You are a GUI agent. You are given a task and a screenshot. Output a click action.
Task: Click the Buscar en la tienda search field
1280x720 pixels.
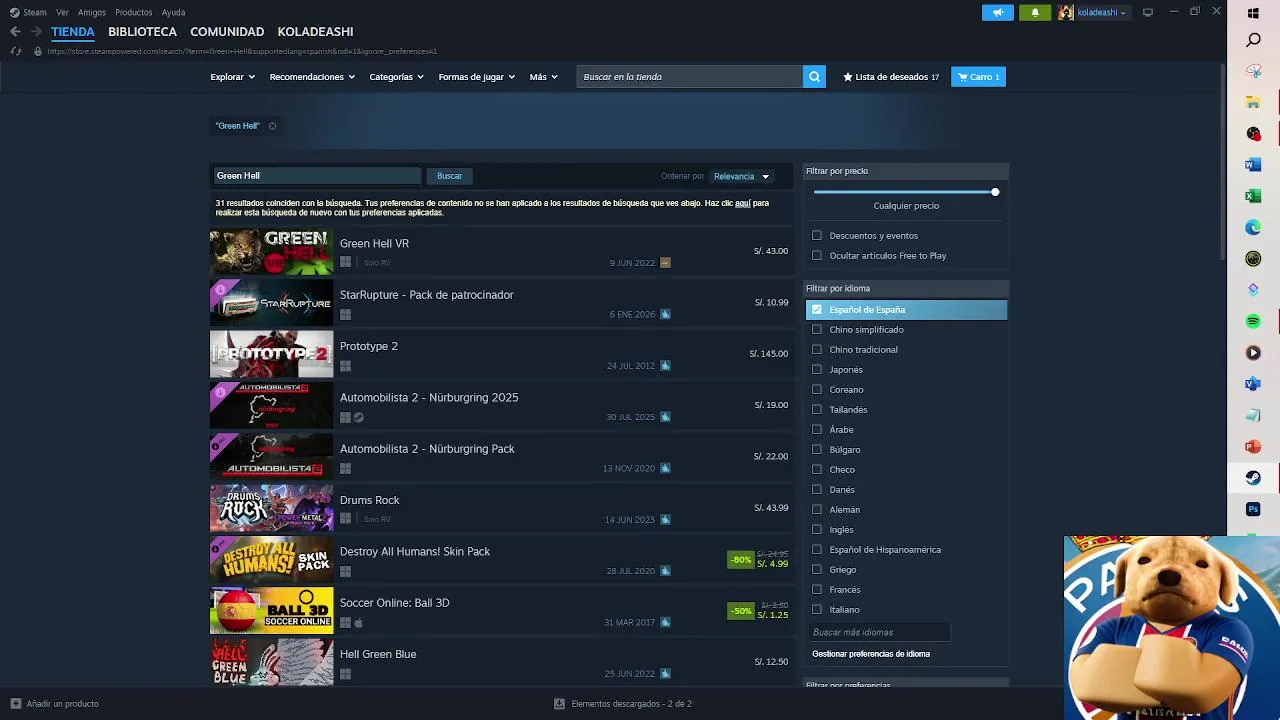tap(690, 77)
